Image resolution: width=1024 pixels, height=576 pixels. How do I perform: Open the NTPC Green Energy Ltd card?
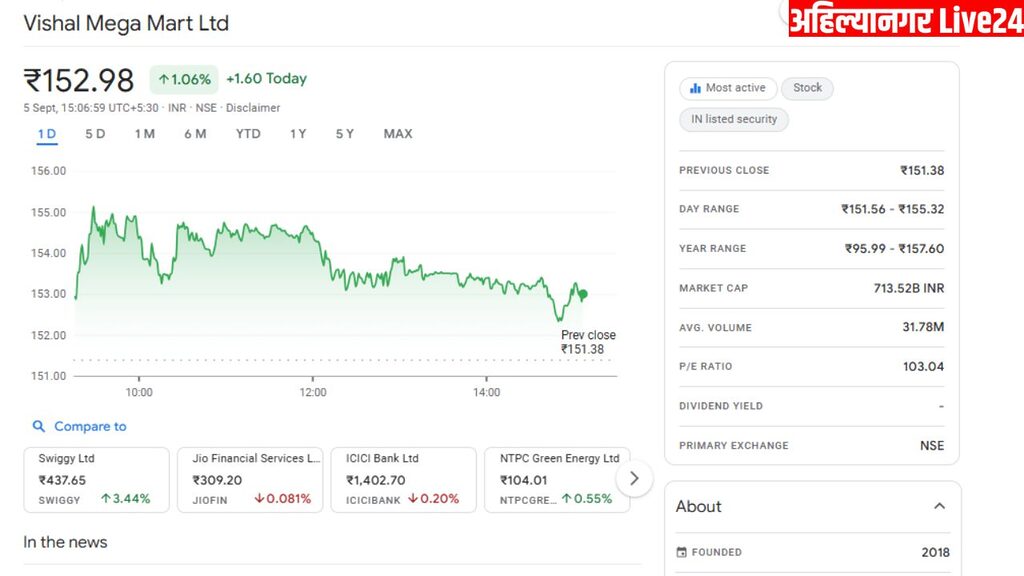(557, 479)
